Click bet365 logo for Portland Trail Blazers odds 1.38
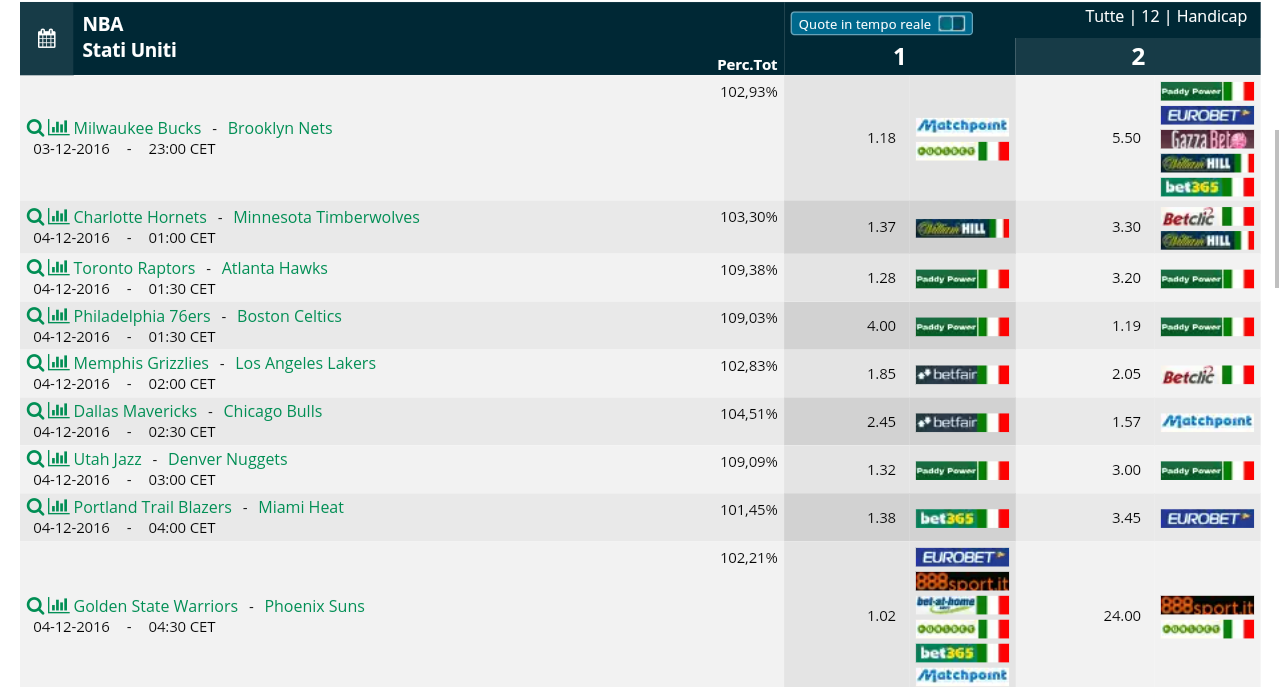Image resolution: width=1279 pixels, height=687 pixels. pos(962,518)
